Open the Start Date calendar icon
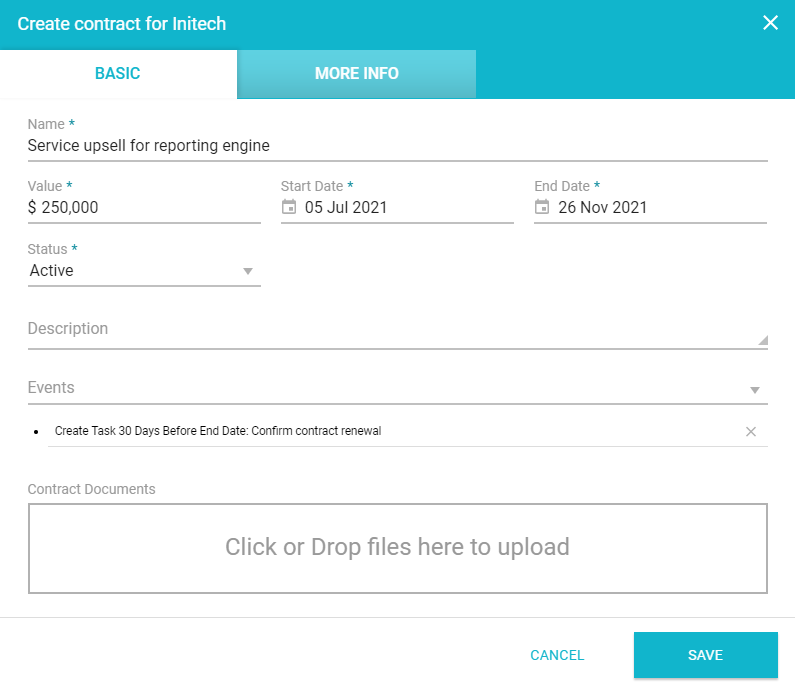Viewport: 795px width, 685px height. tap(289, 208)
